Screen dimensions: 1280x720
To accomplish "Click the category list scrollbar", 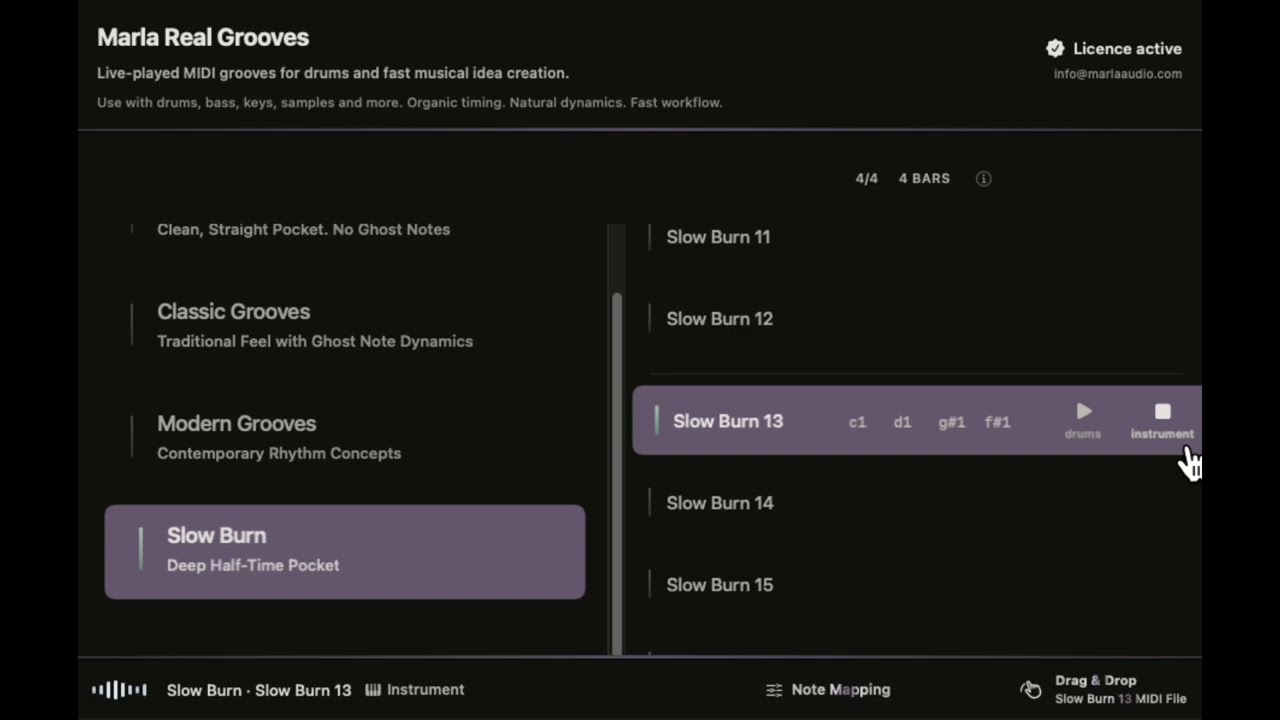I will point(616,474).
